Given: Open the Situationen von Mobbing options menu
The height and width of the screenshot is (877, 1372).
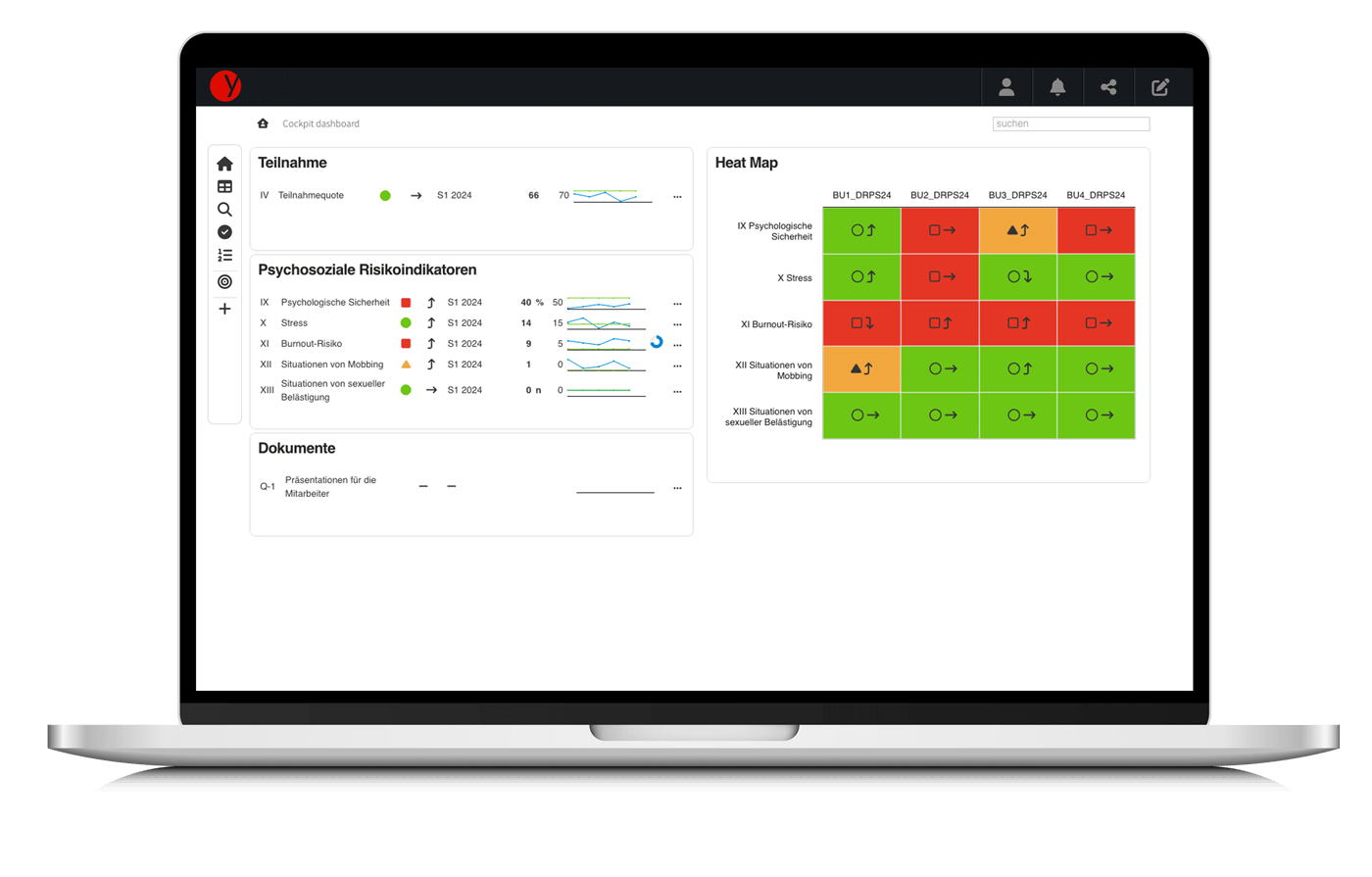Looking at the screenshot, I should [677, 365].
